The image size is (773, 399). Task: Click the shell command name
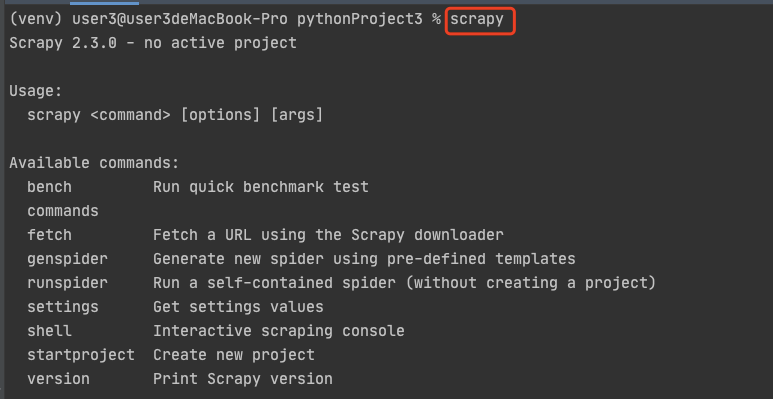coord(49,330)
